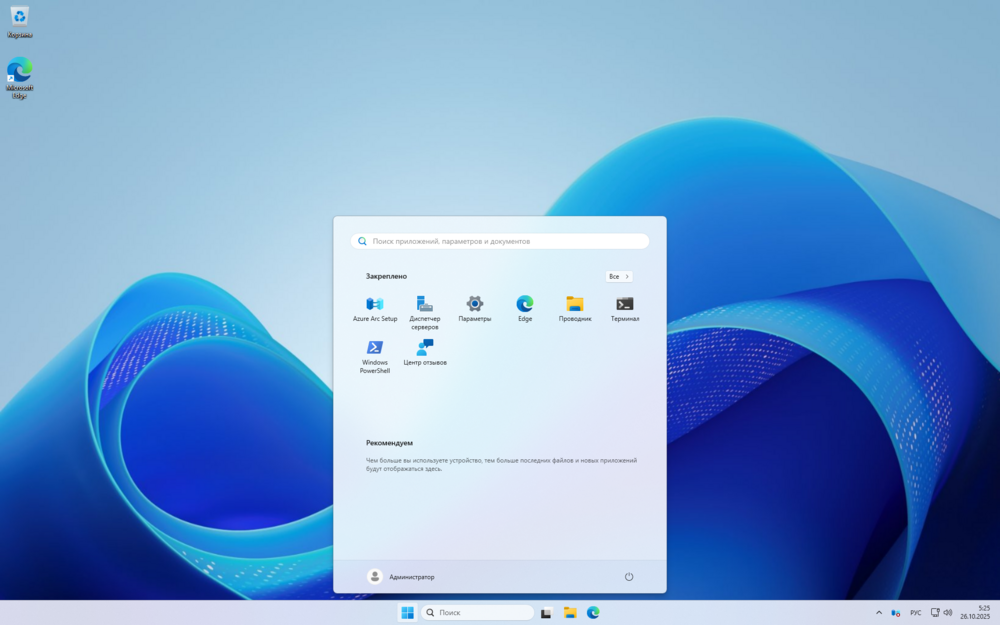The width and height of the screenshot is (1000, 625).
Task: Open Центр отзывов (Feedback Hub)
Action: [x=425, y=348]
